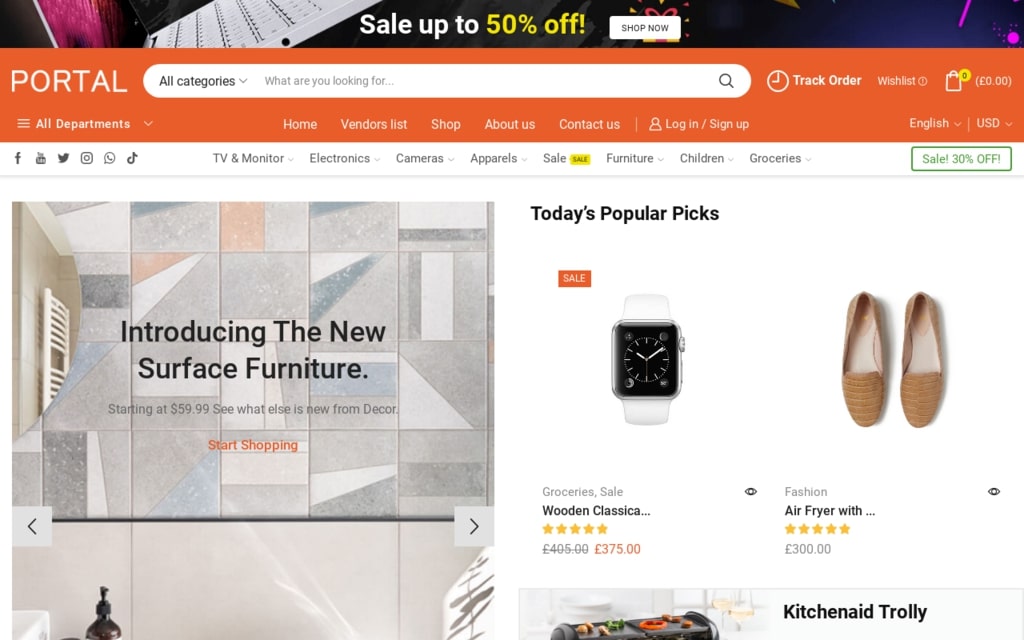The image size is (1024, 640).
Task: Open the TikTok social icon
Action: click(132, 158)
